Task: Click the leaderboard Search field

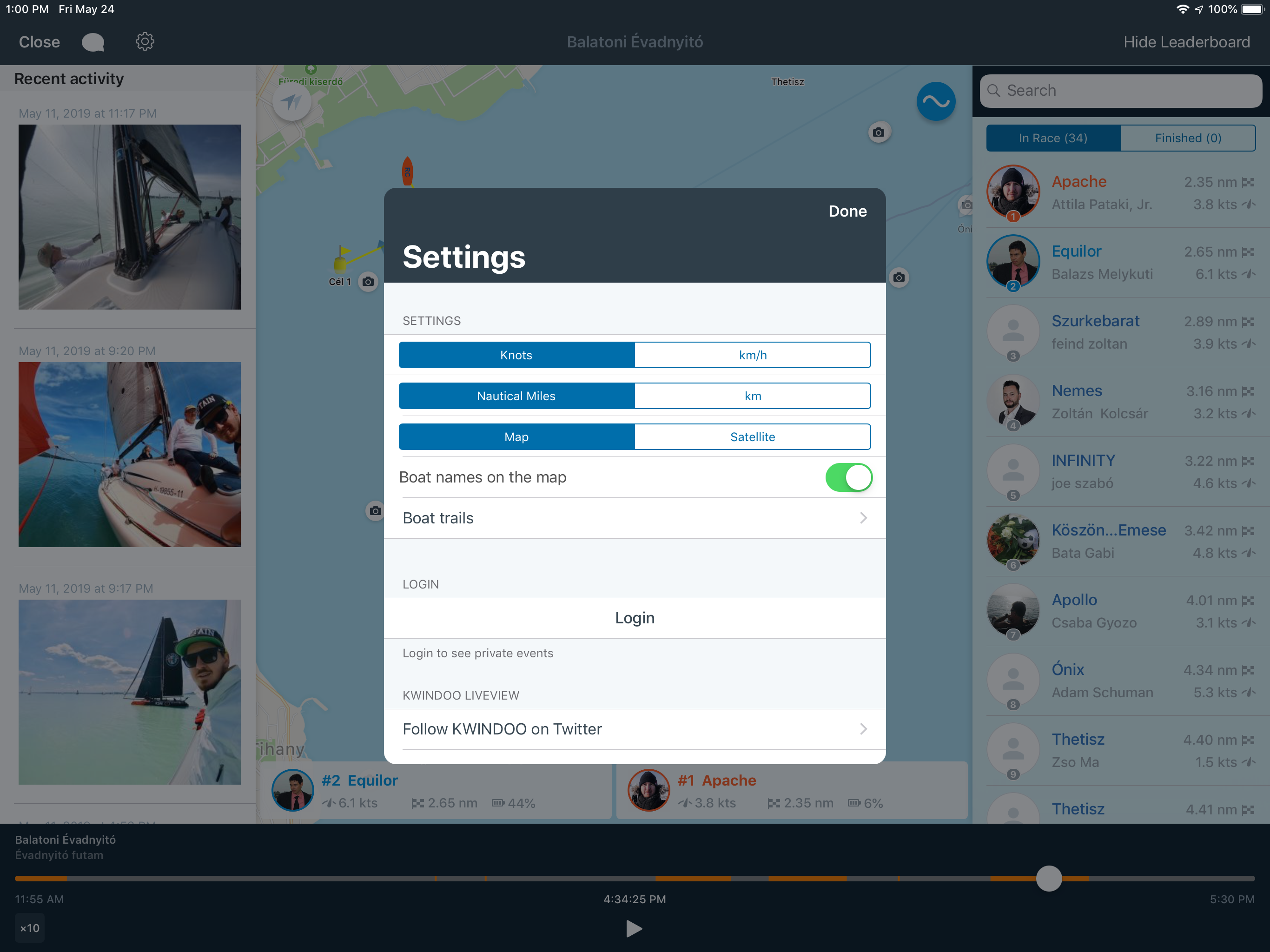Action: click(1121, 91)
